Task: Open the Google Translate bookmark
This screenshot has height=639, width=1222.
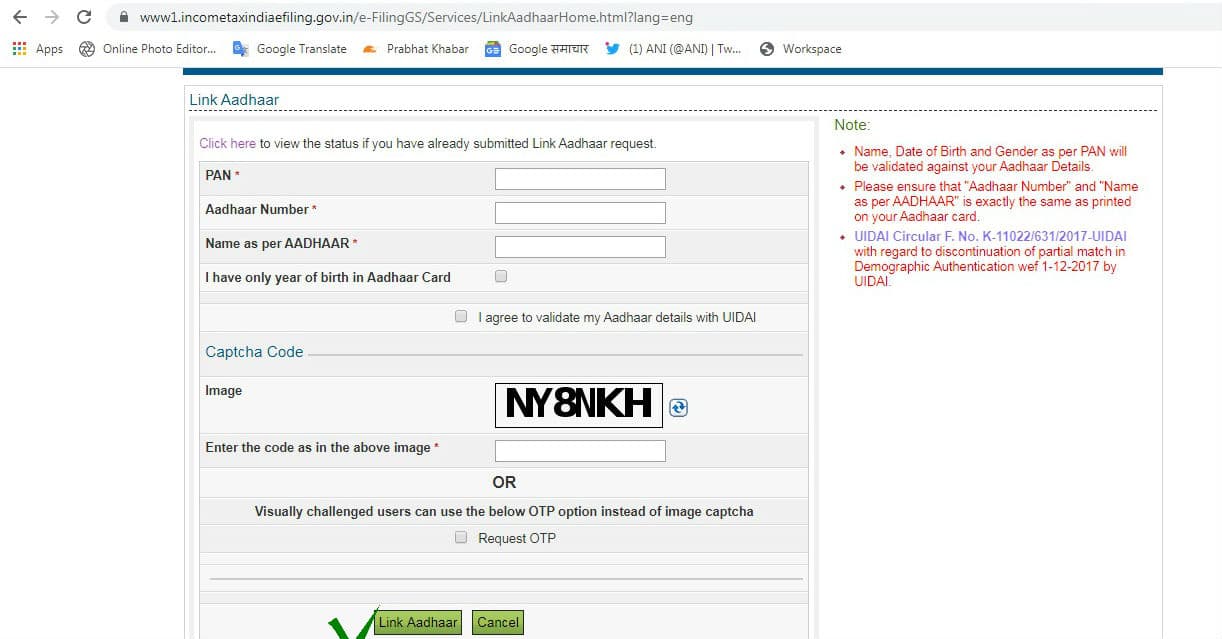Action: (x=290, y=49)
